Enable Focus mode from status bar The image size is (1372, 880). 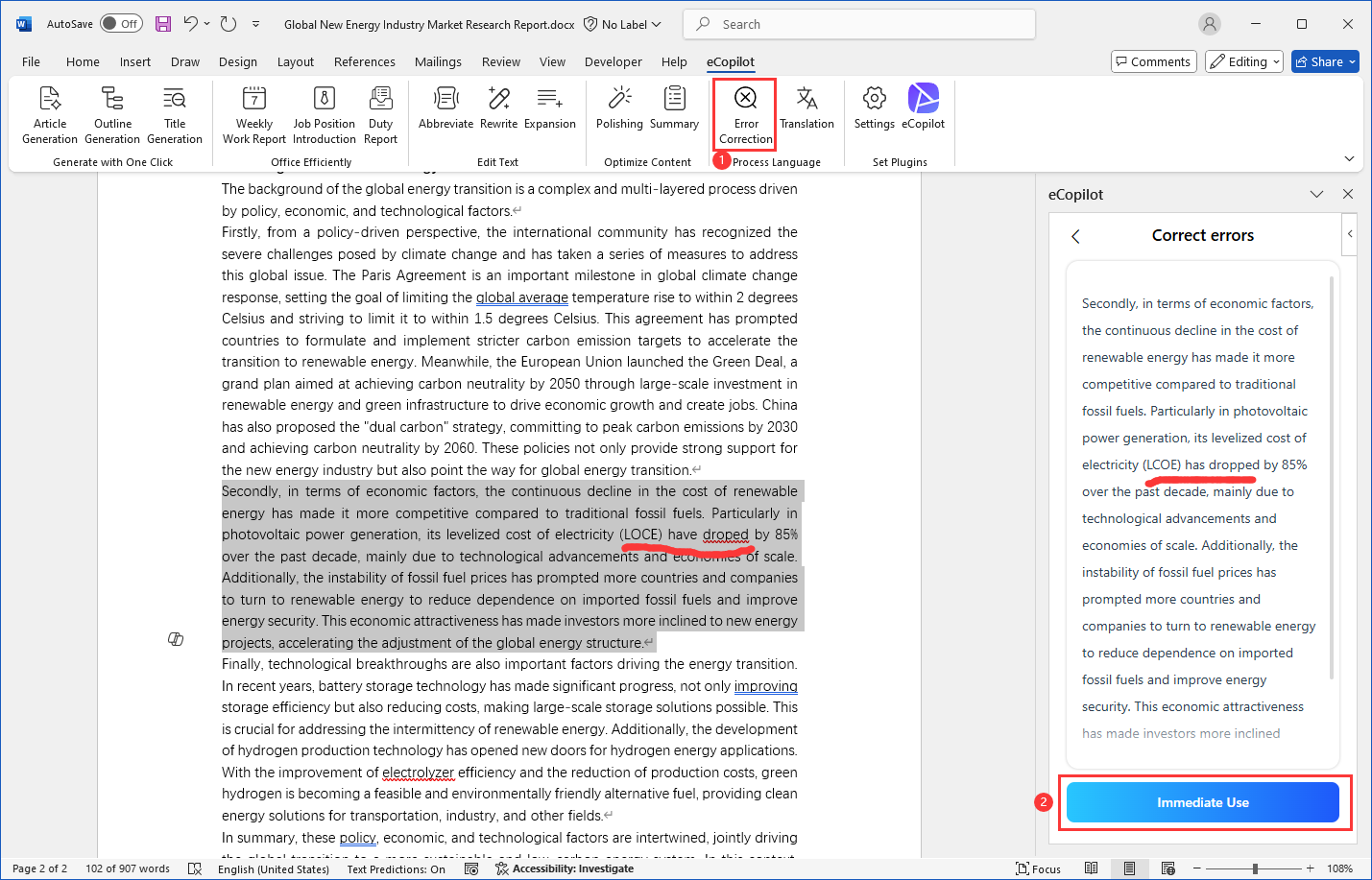tap(1038, 868)
